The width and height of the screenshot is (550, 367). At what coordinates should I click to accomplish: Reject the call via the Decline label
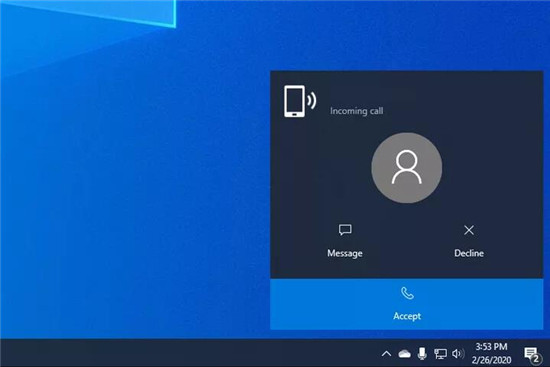[469, 253]
